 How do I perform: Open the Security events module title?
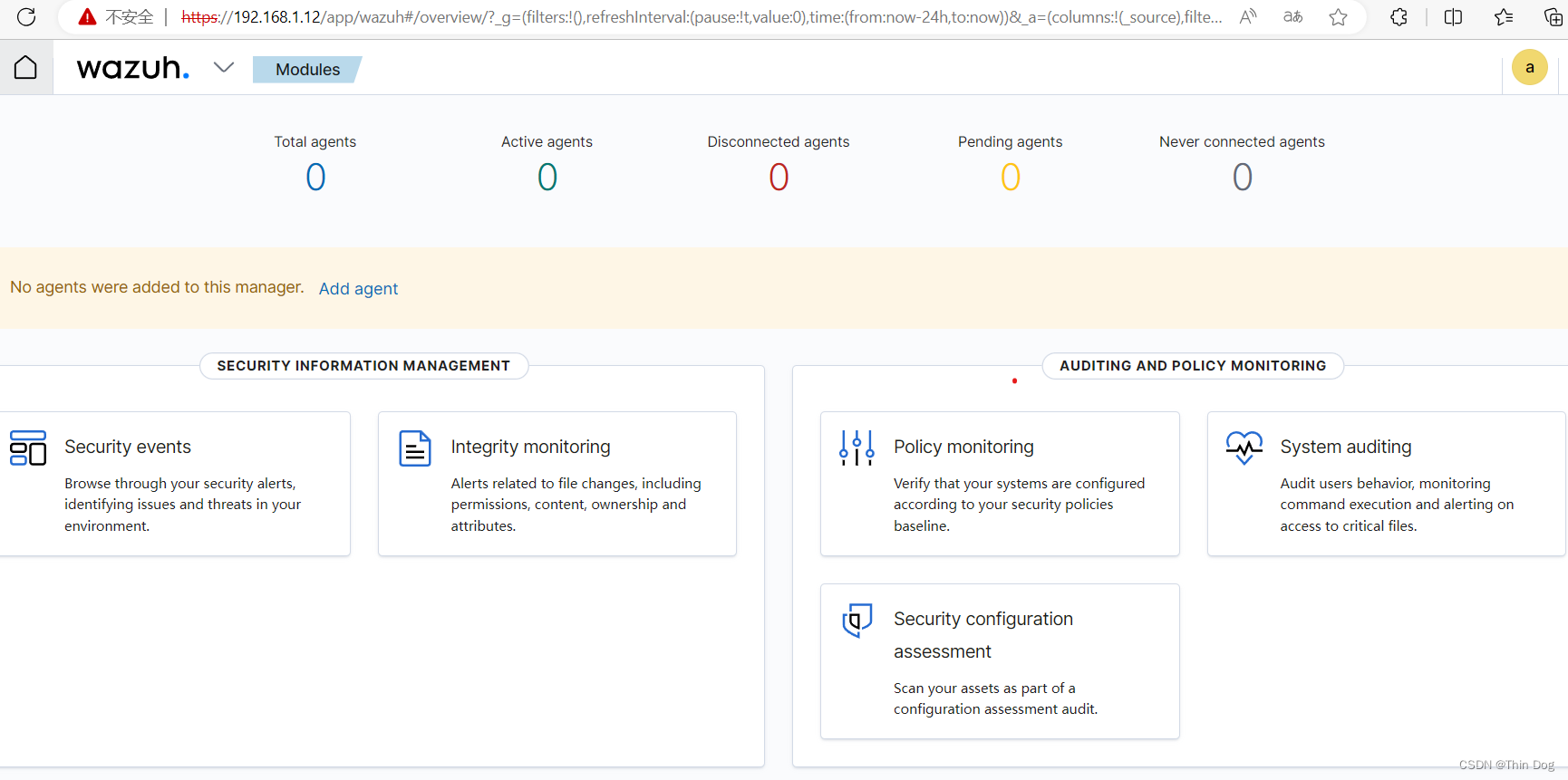(x=128, y=447)
